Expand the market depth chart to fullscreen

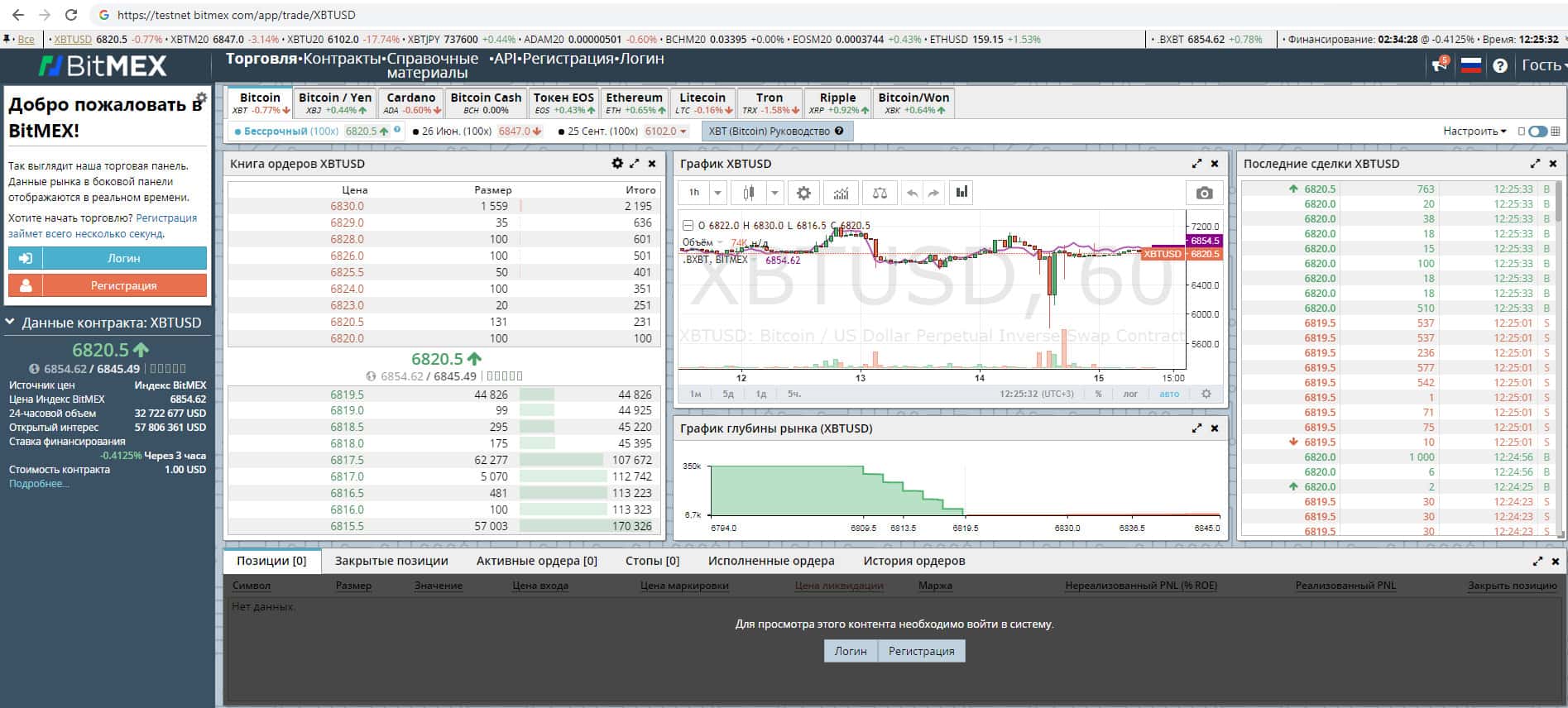(x=1196, y=428)
